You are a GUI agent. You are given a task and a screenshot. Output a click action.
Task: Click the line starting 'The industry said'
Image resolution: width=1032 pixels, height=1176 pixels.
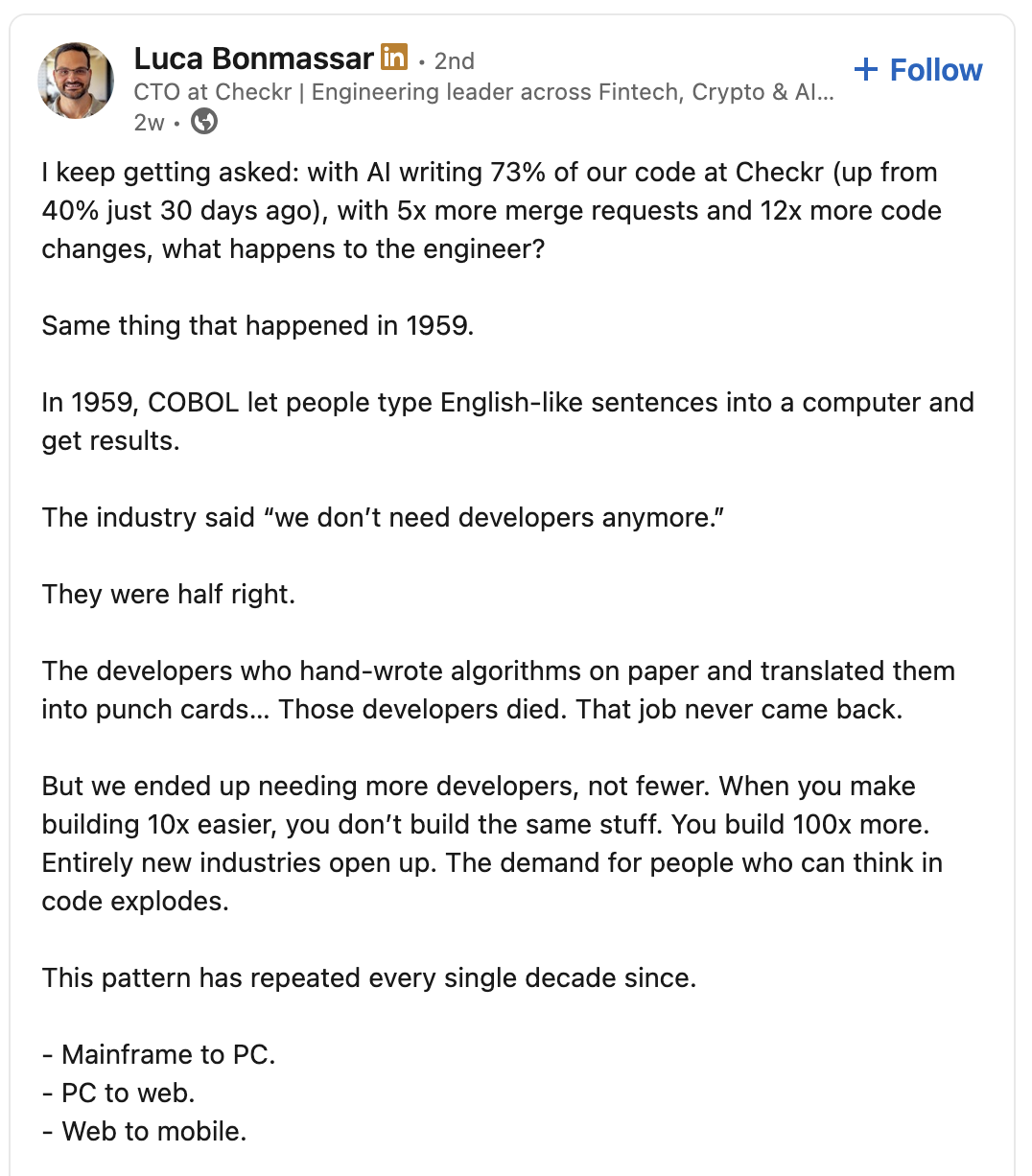point(383,517)
